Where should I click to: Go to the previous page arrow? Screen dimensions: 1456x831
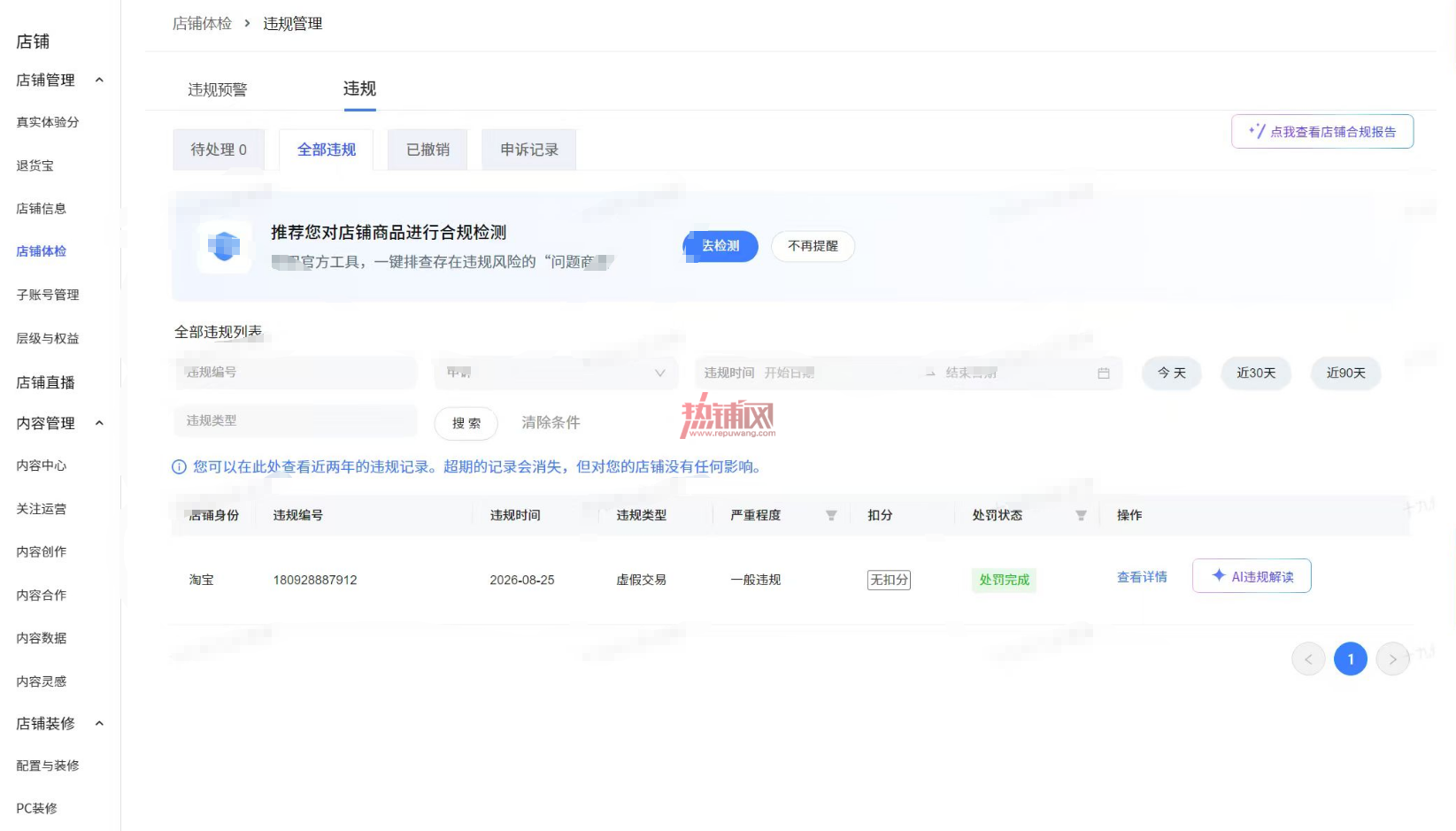(x=1308, y=658)
